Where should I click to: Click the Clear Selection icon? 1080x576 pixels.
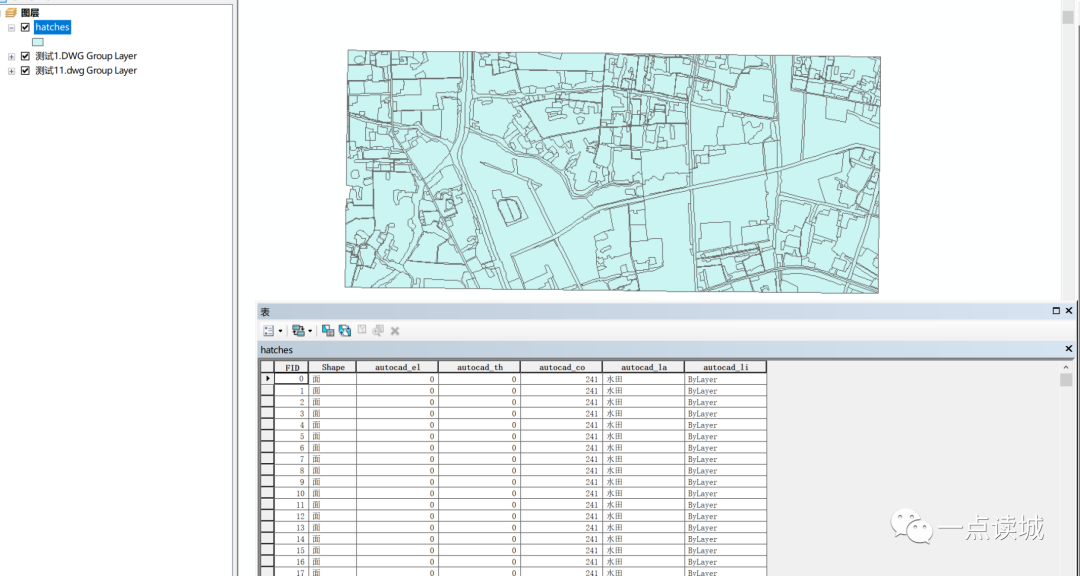(362, 330)
